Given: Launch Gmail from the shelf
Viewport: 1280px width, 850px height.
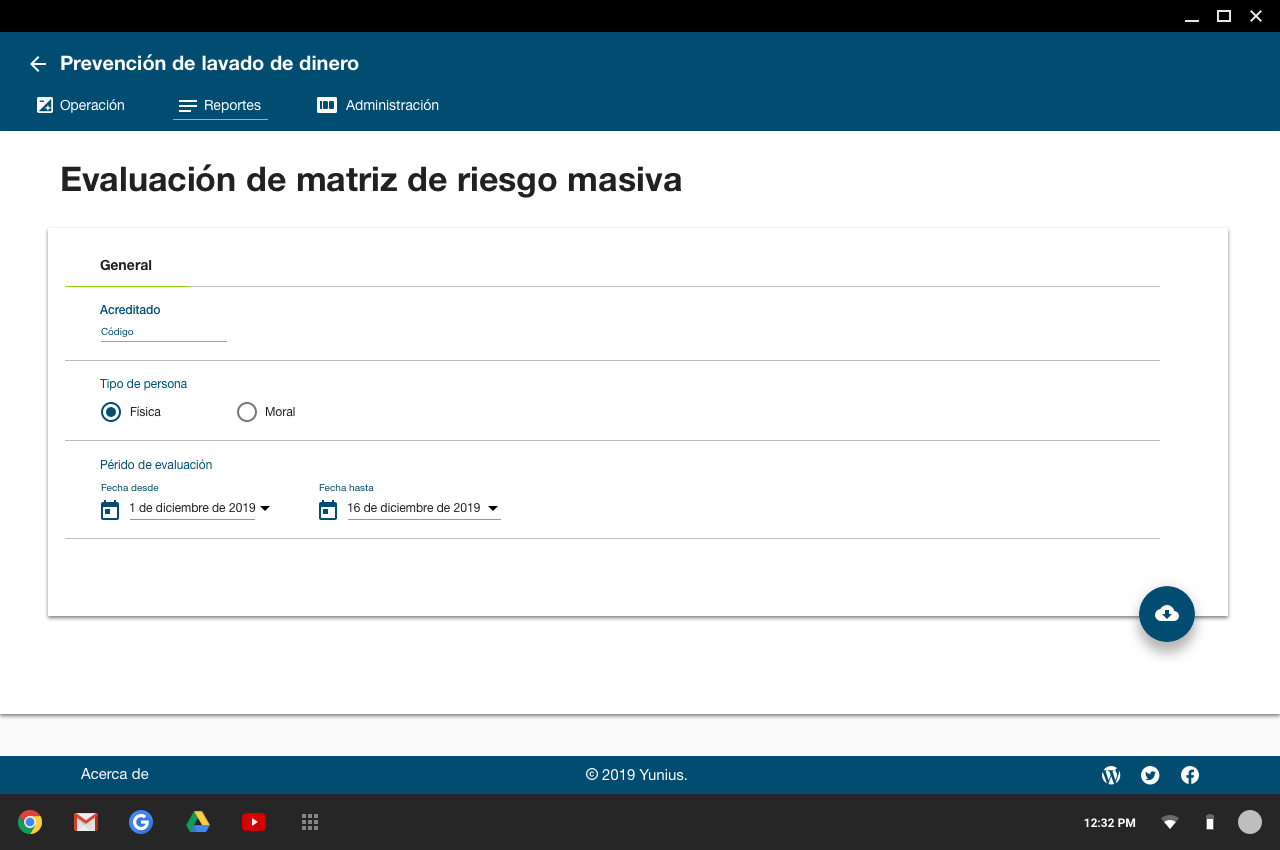Looking at the screenshot, I should coord(86,822).
